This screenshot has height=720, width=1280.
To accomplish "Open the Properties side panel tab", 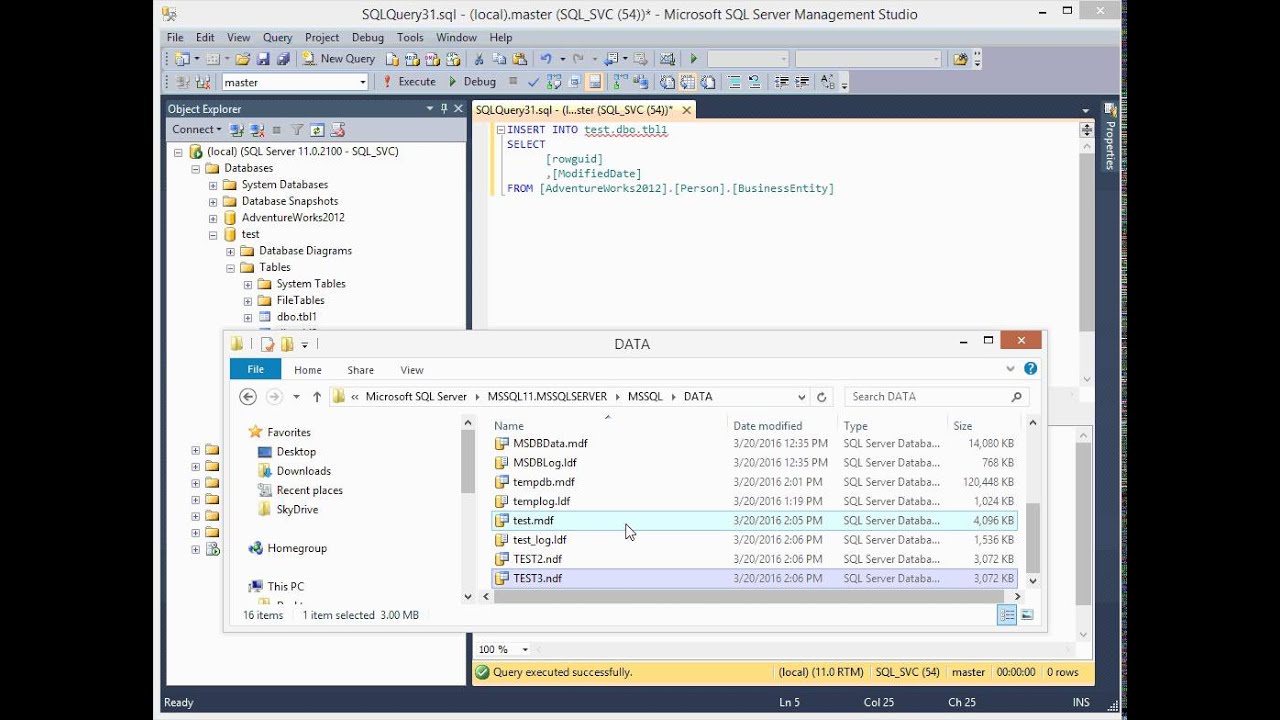I will [1109, 138].
